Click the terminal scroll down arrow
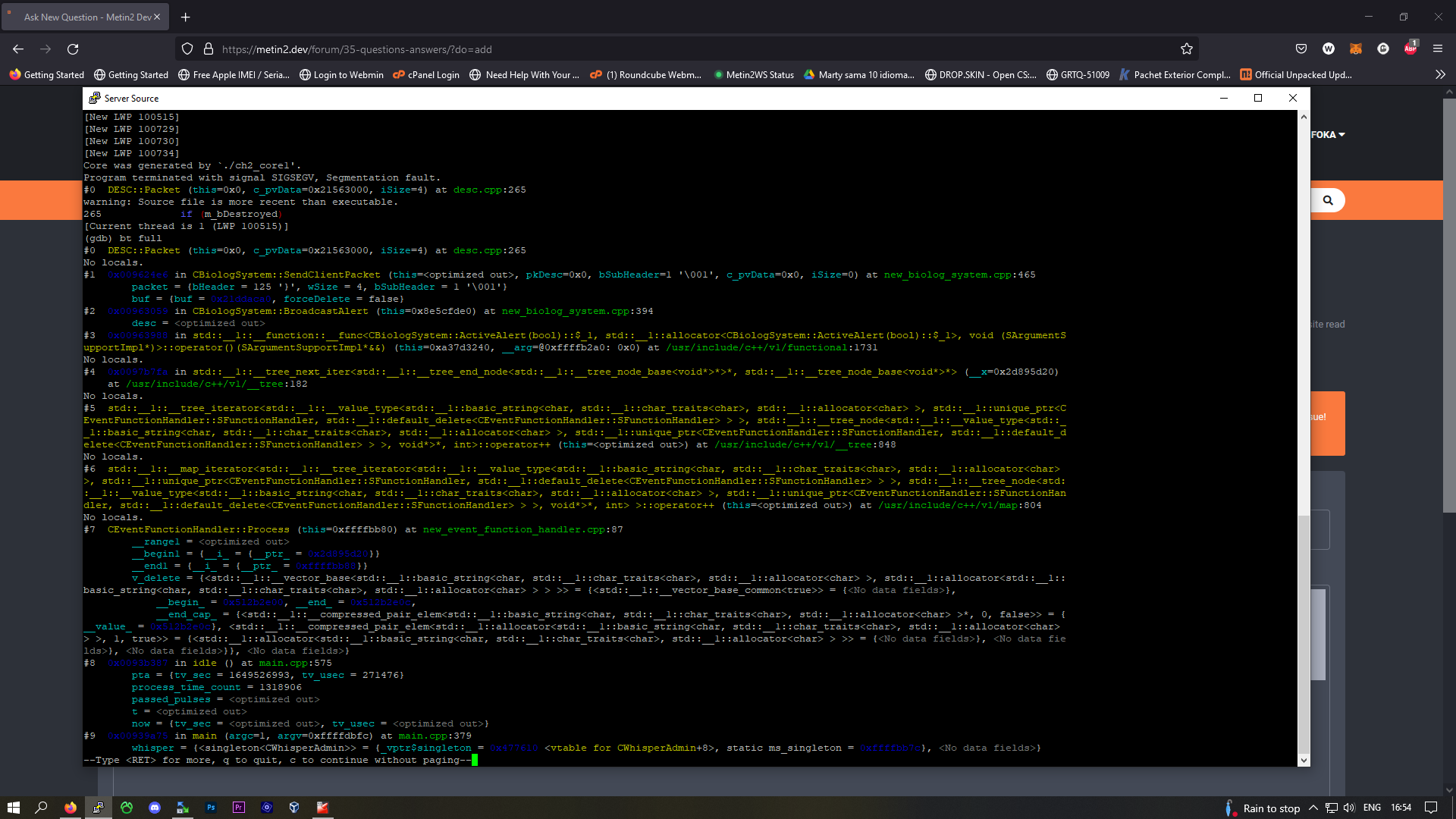This screenshot has width=1456, height=819. coord(1304,760)
